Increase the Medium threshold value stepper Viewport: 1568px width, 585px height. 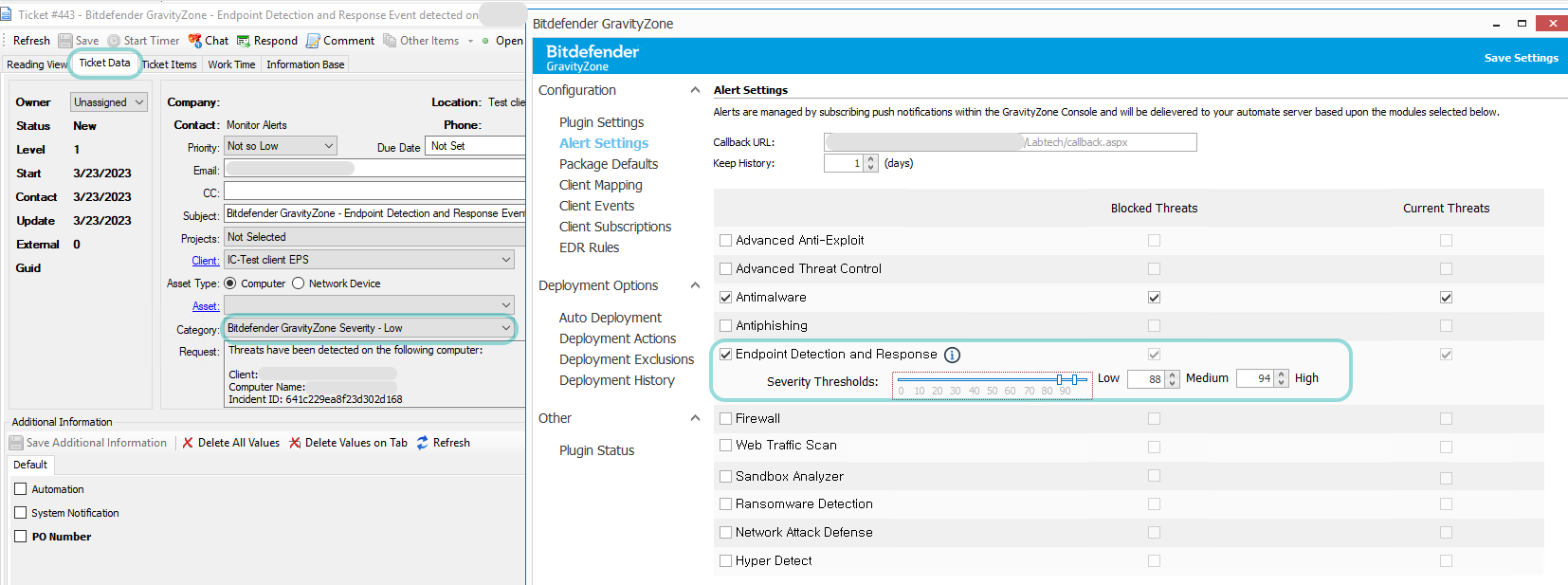1282,375
